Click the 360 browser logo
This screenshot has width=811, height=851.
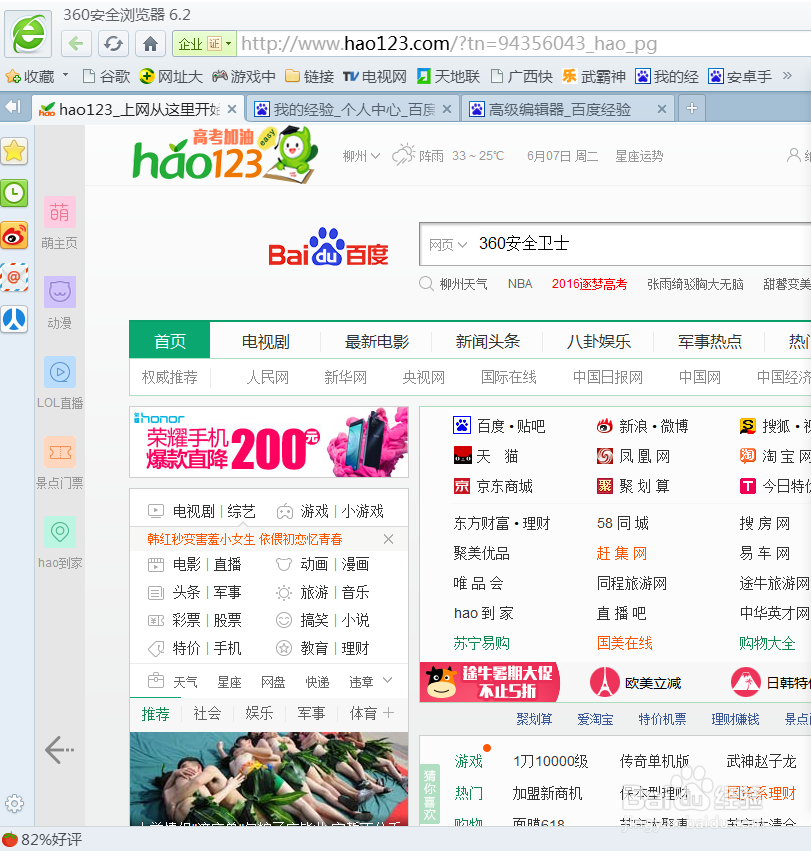tap(28, 34)
